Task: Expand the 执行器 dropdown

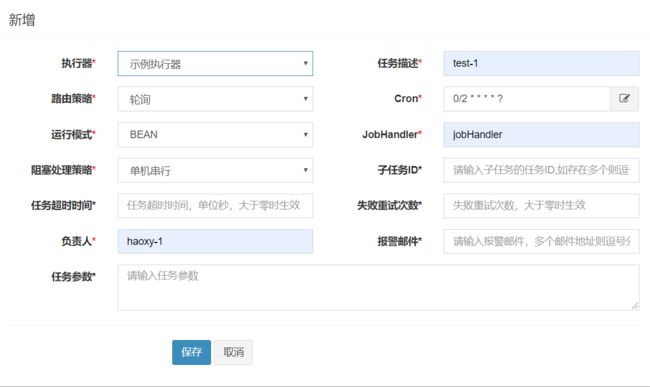Action: pyautogui.click(x=215, y=63)
